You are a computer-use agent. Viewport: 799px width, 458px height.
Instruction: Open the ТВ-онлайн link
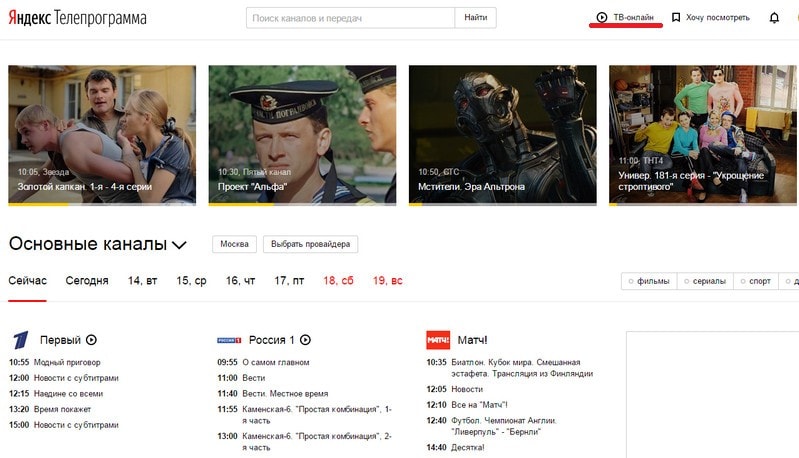click(633, 17)
